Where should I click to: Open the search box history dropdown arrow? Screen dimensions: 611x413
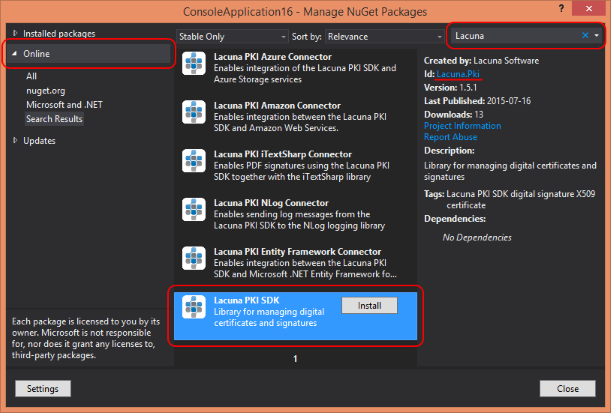coord(597,35)
